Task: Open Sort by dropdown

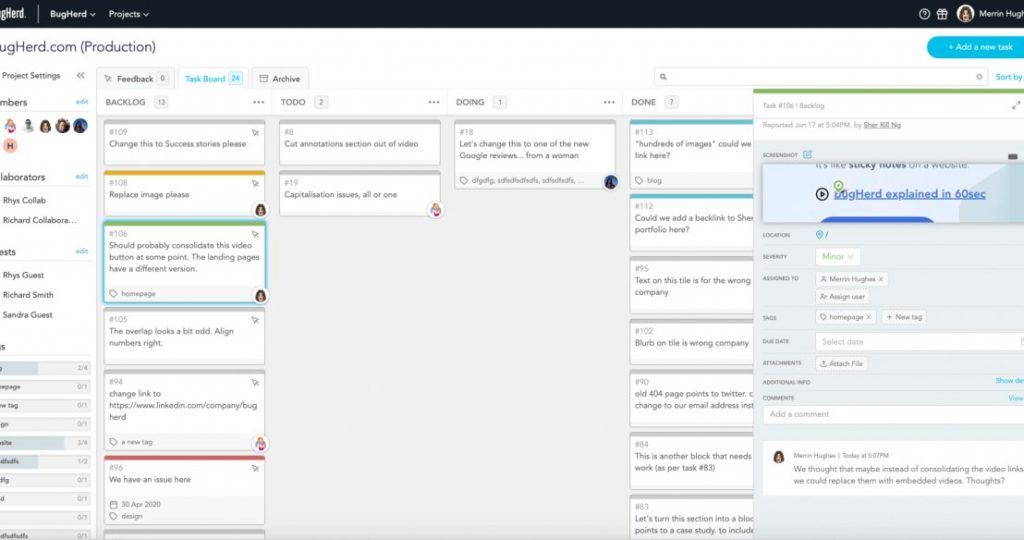Action: [1009, 77]
